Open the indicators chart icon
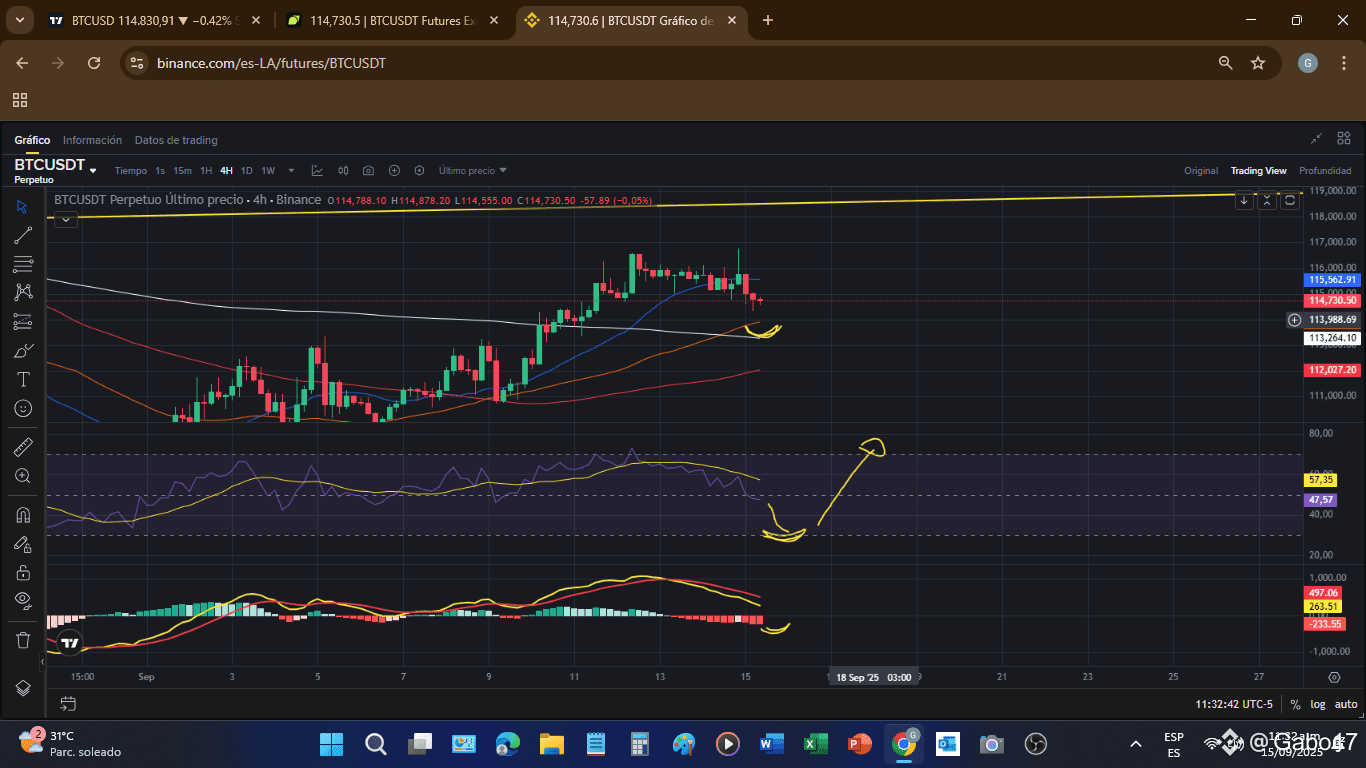 click(317, 171)
